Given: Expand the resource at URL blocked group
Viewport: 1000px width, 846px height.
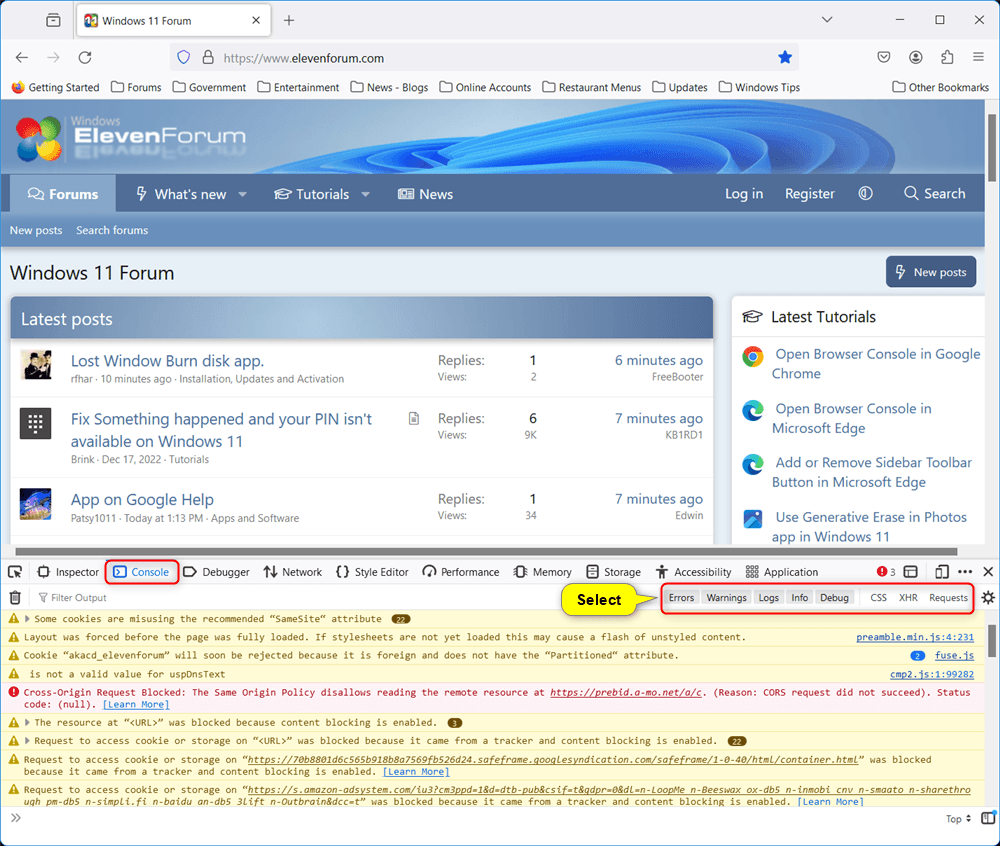Looking at the screenshot, I should pos(27,722).
